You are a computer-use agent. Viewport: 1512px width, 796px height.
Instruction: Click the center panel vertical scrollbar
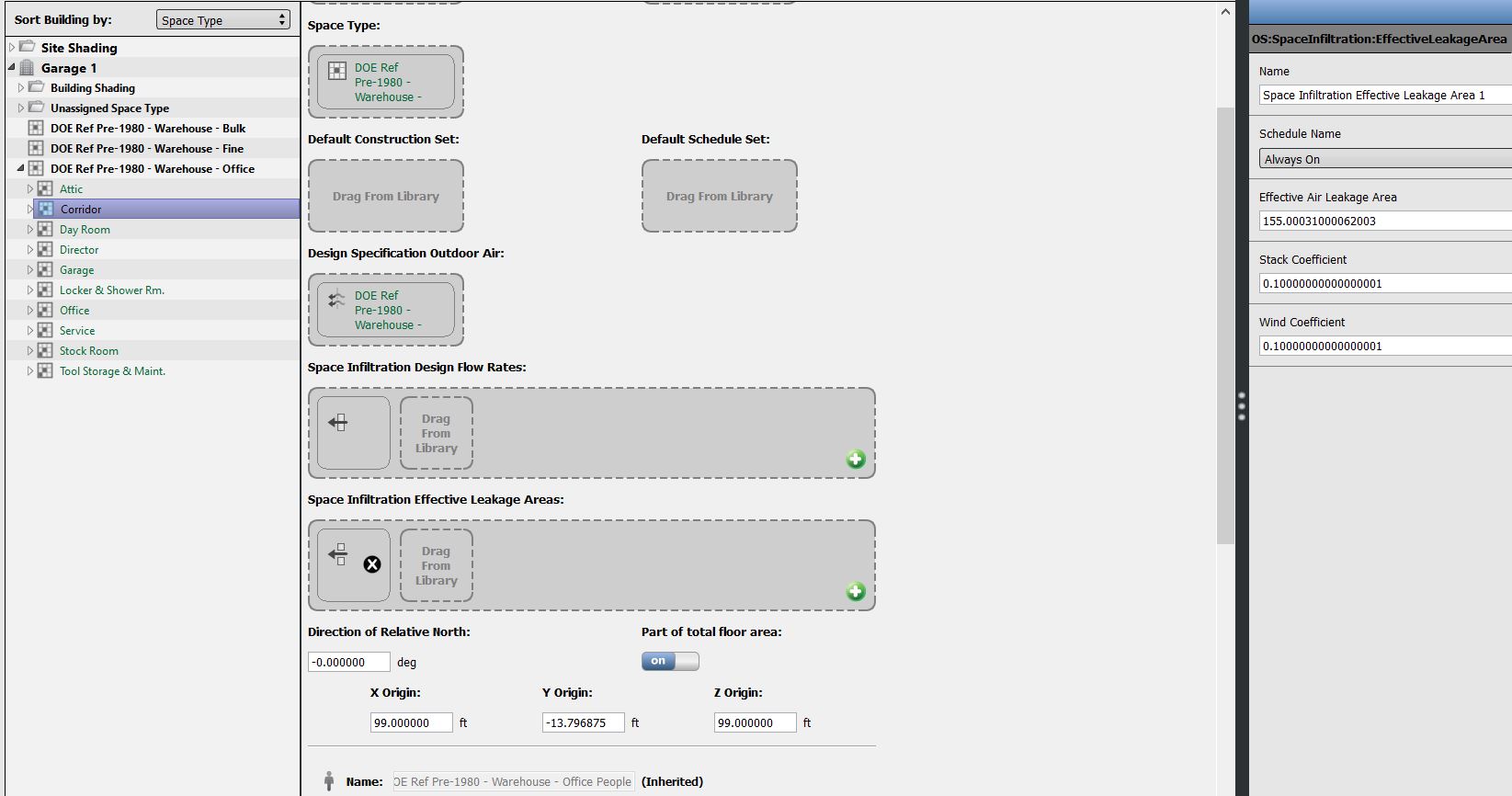pyautogui.click(x=1225, y=326)
